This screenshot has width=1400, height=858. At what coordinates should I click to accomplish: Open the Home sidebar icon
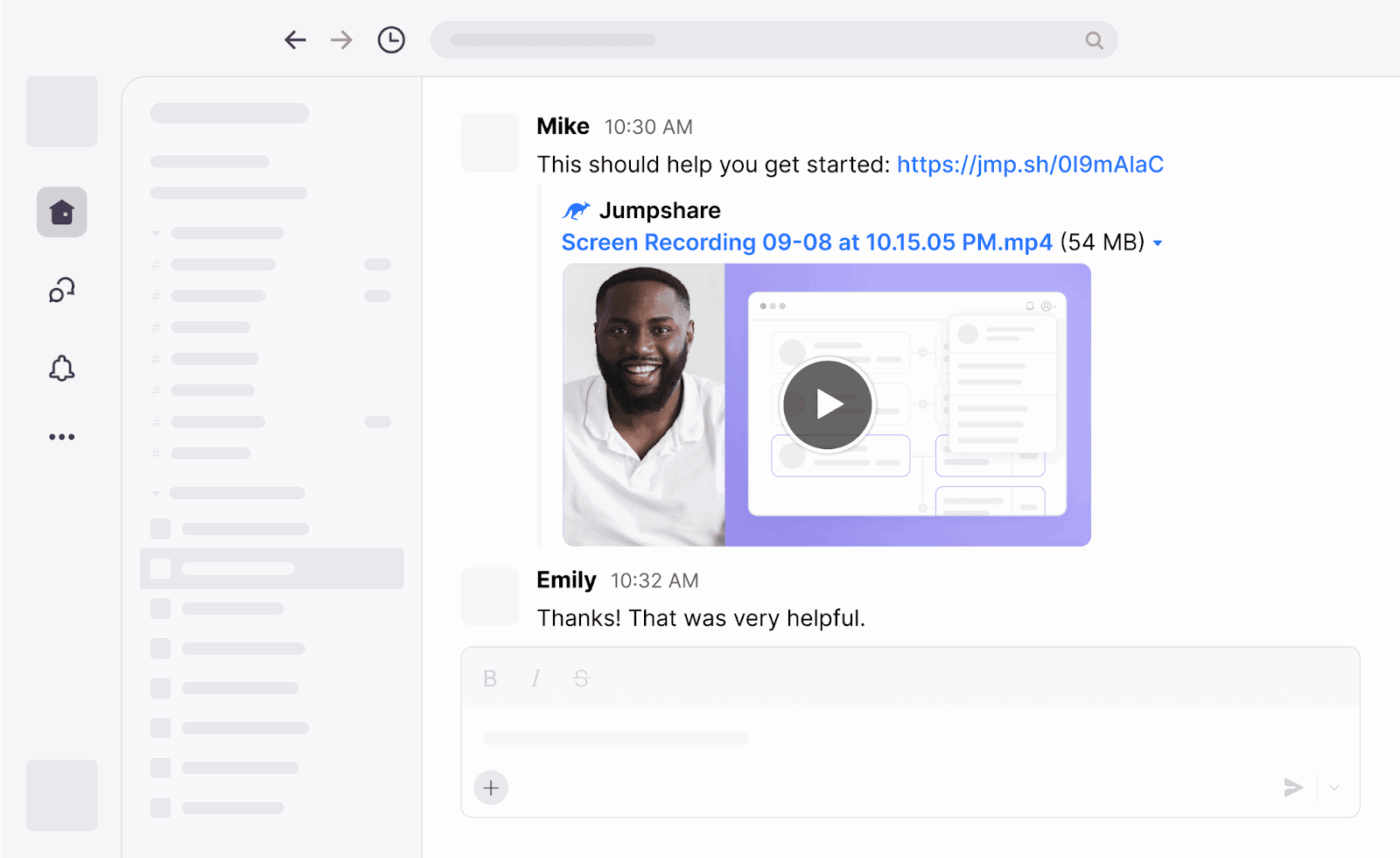pyautogui.click(x=61, y=212)
